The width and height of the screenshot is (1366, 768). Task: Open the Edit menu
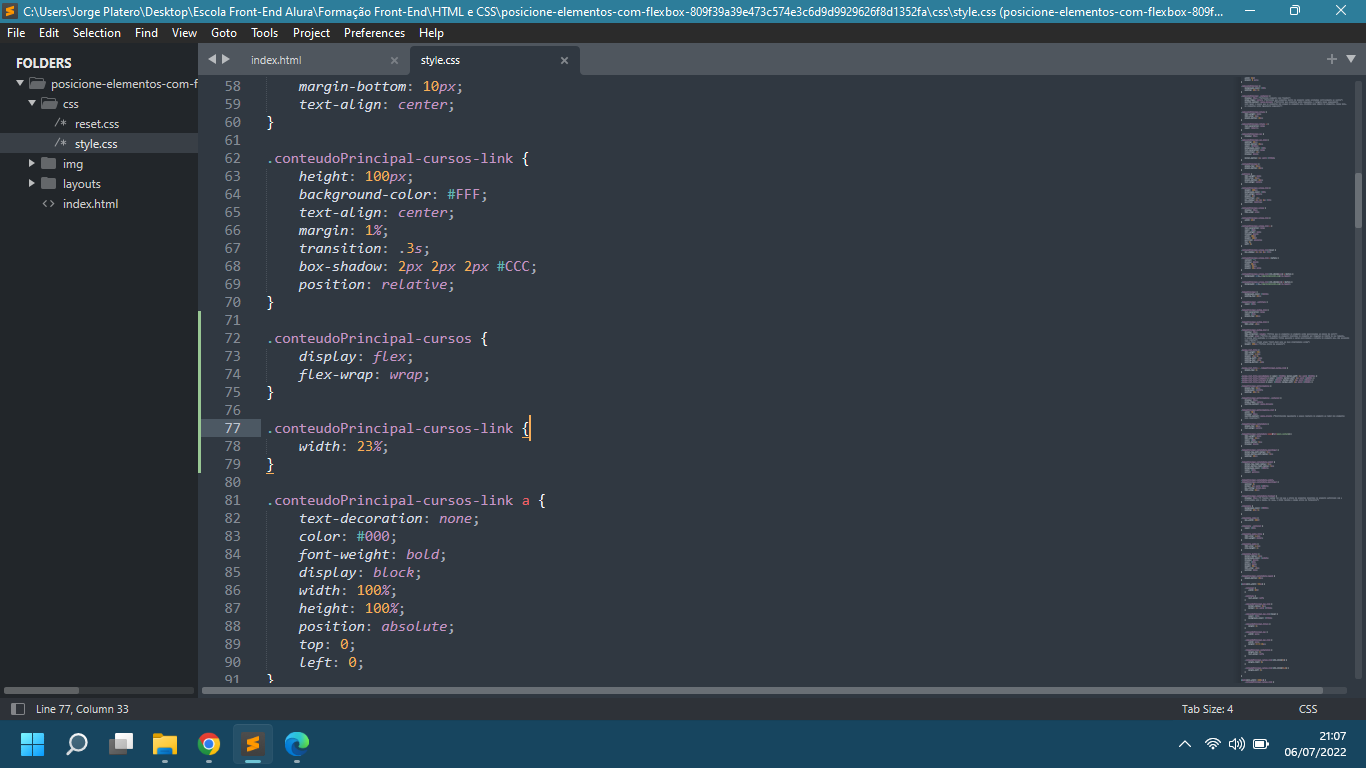click(x=49, y=33)
